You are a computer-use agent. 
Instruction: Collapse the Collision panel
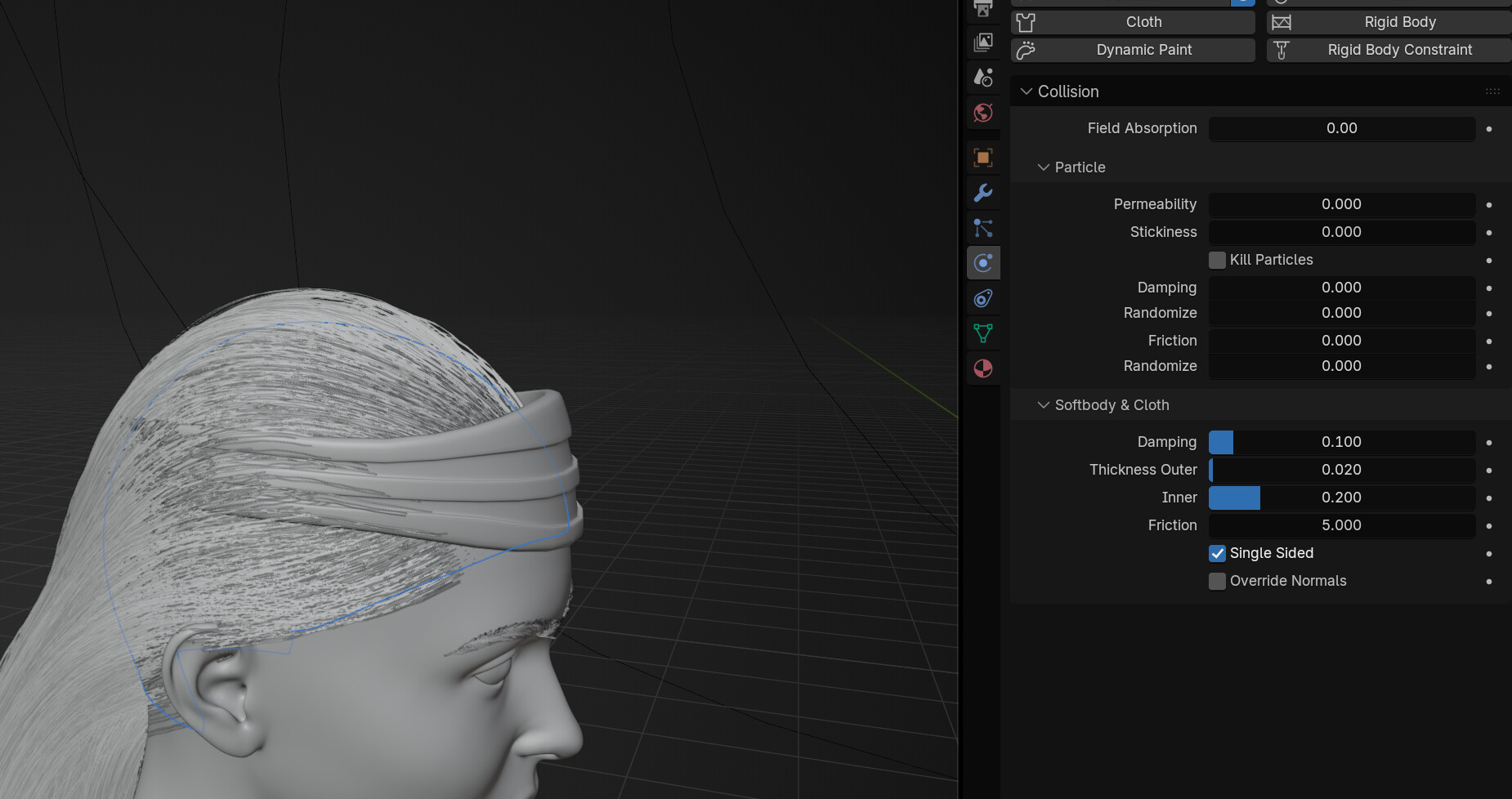[x=1027, y=92]
